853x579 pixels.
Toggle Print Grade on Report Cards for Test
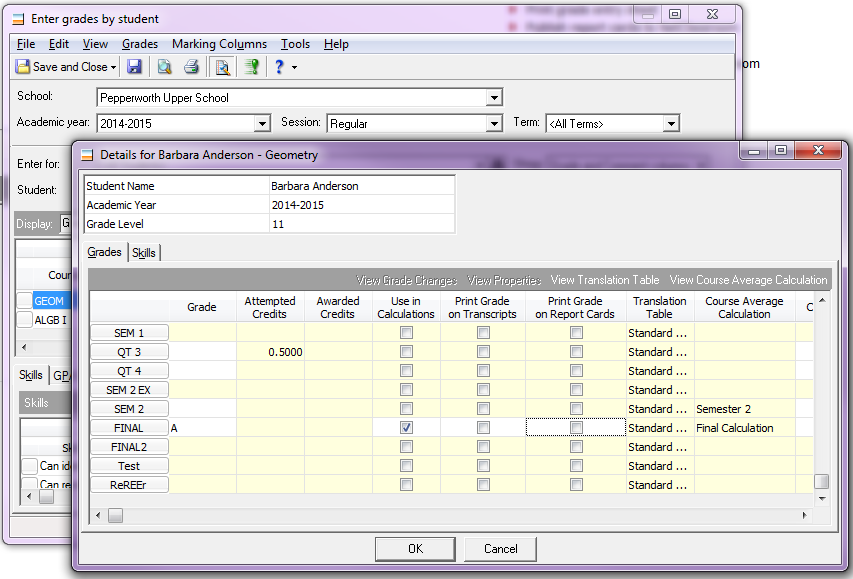pyautogui.click(x=576, y=466)
